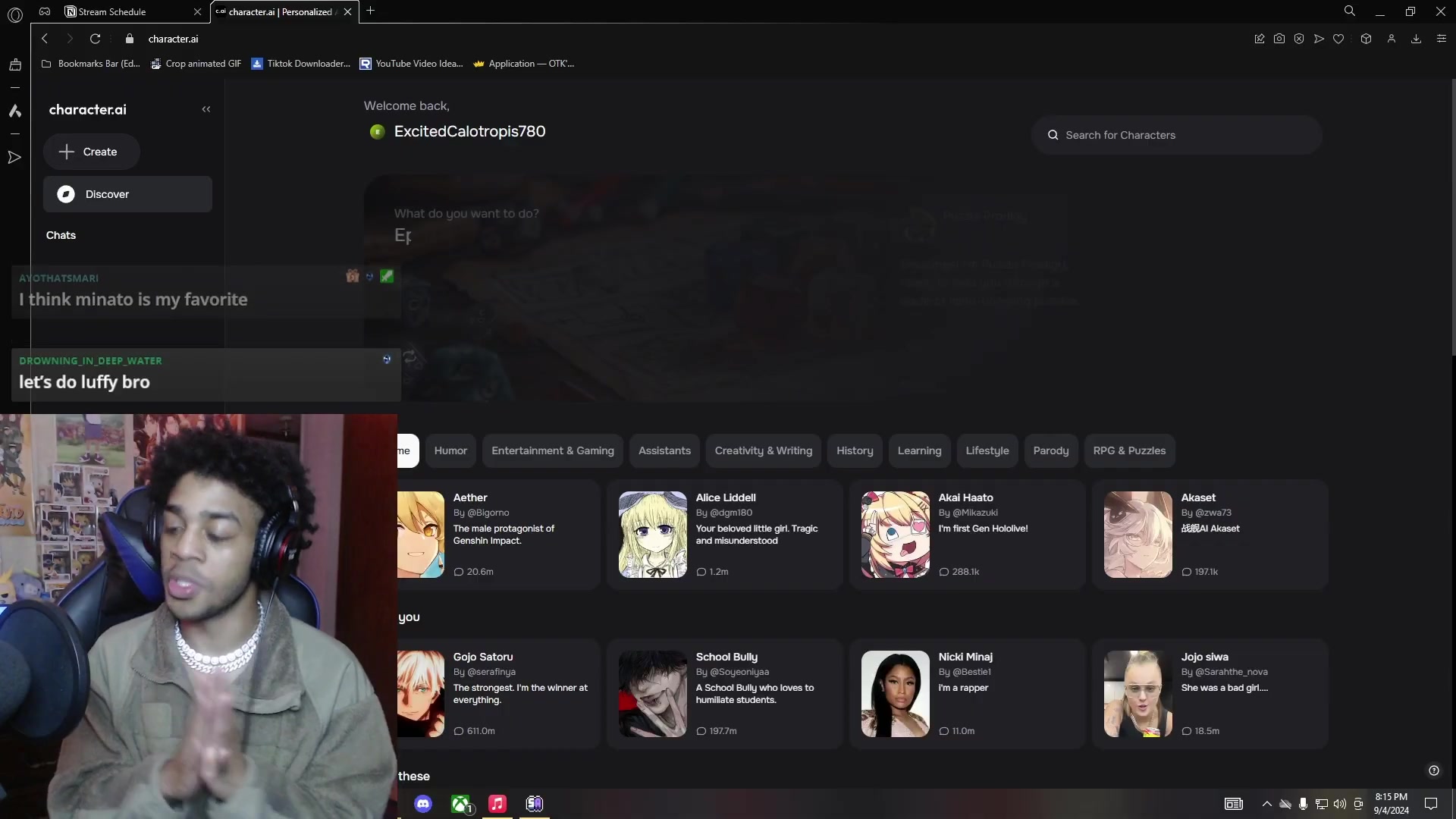Open the Crop animated GIF bookmark
Image resolution: width=1456 pixels, height=819 pixels.
click(x=196, y=64)
